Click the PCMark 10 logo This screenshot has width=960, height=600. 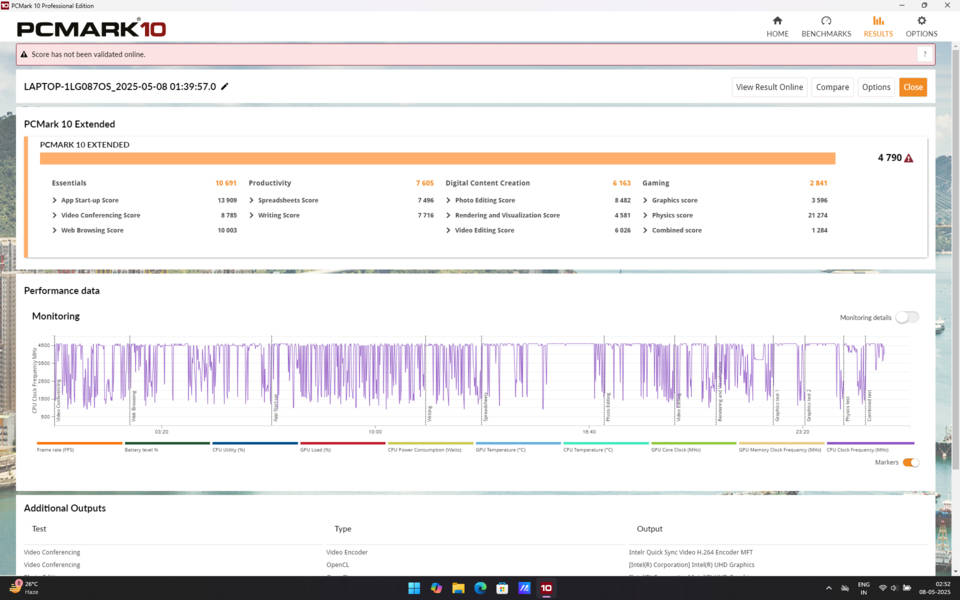point(91,28)
